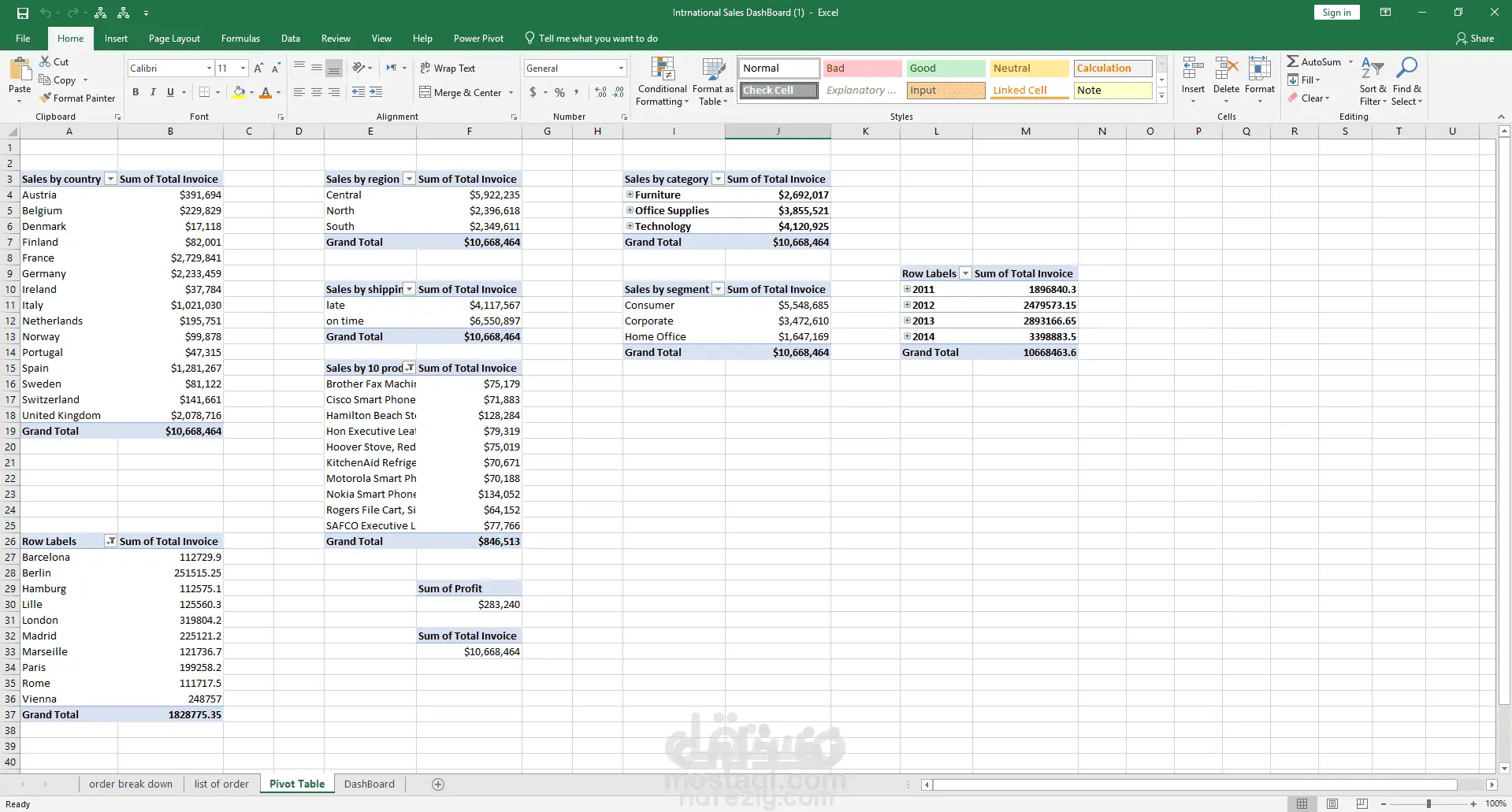The image size is (1512, 812).
Task: Click the Increase Decimal icon
Action: [x=601, y=92]
